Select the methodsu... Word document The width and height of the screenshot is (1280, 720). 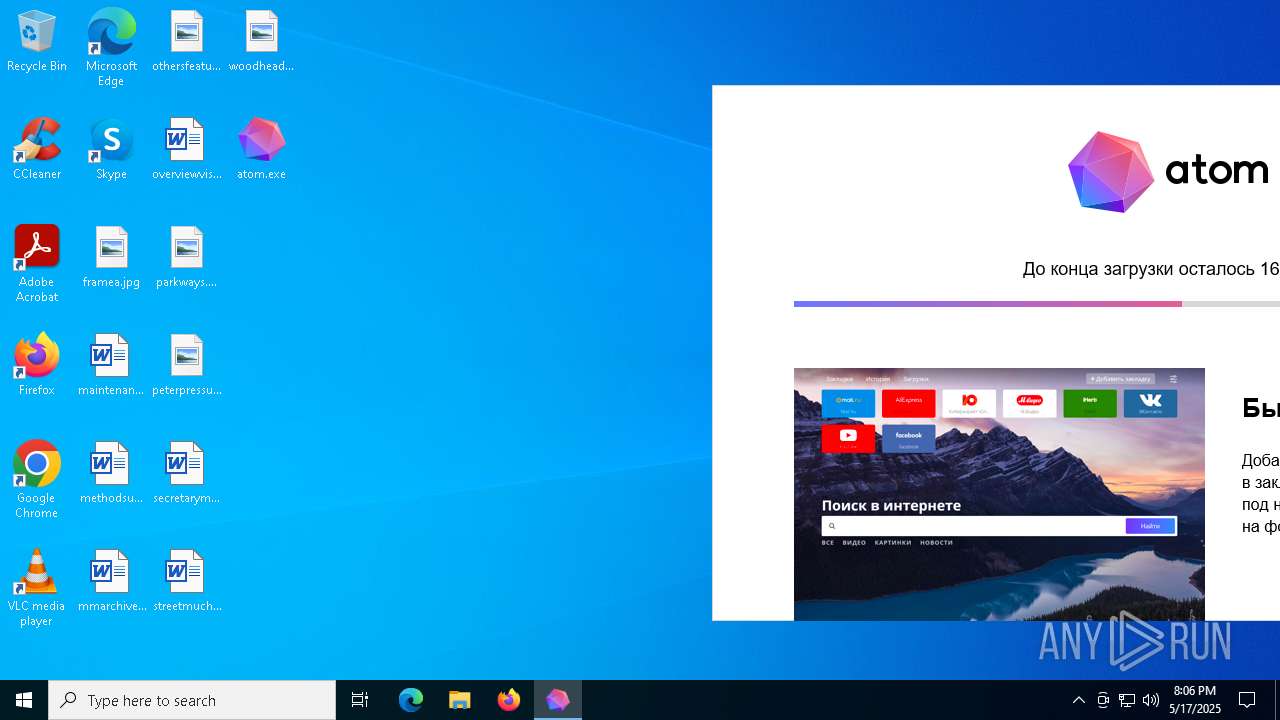[111, 474]
